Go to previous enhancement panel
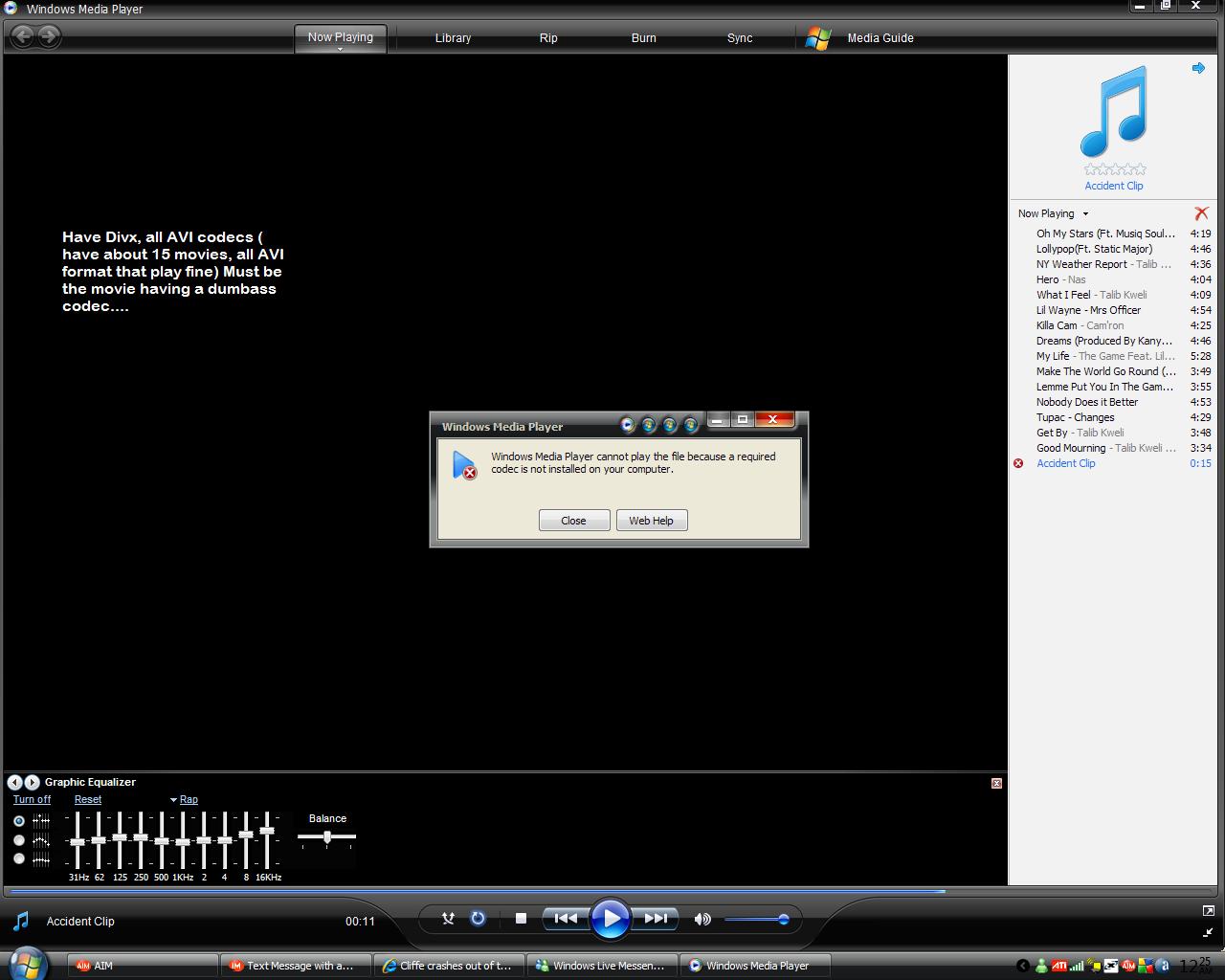 (x=14, y=782)
